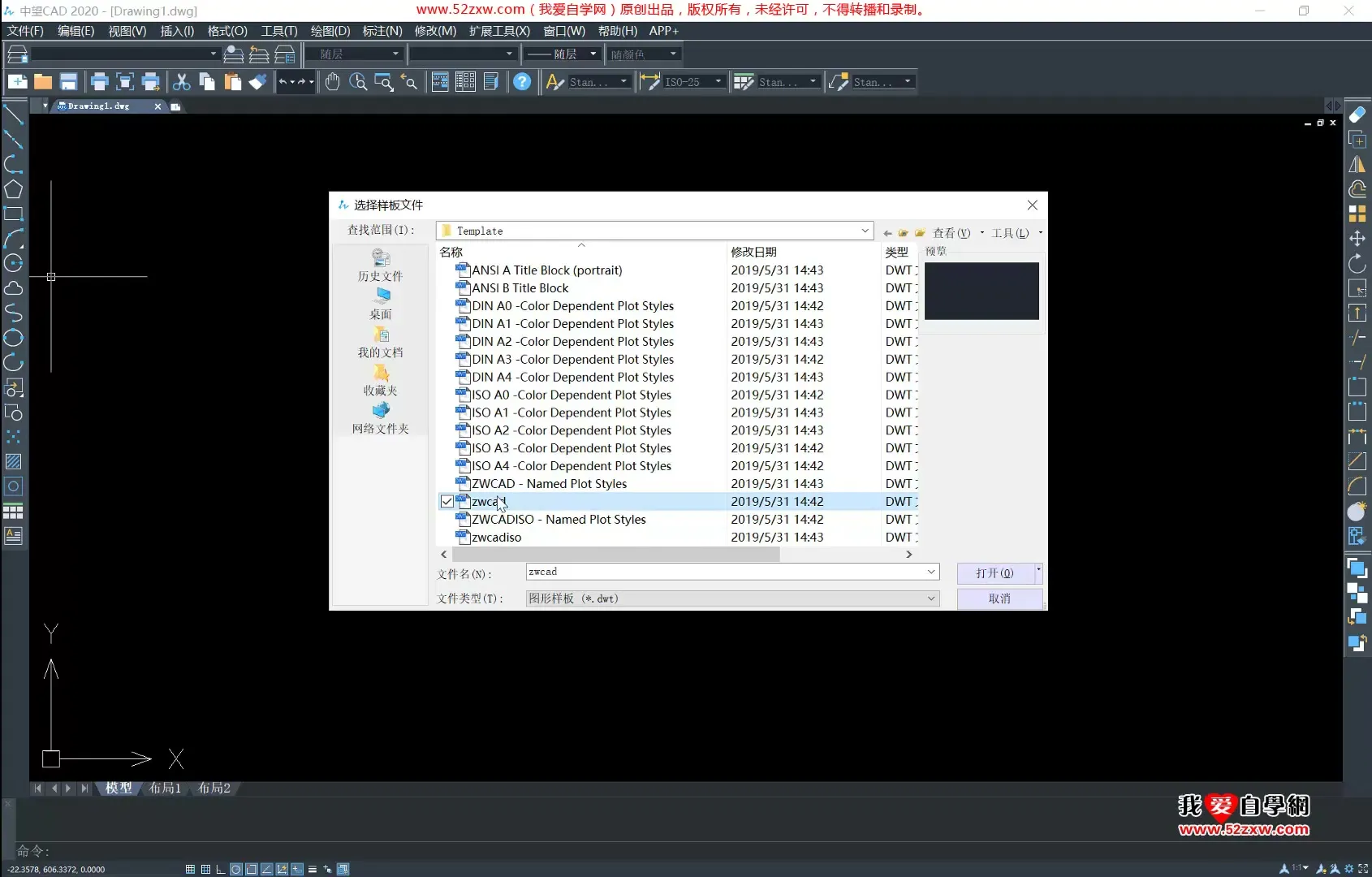Expand the ISO-25 dimension style dropdown
The height and width of the screenshot is (877, 1372).
pyautogui.click(x=718, y=81)
